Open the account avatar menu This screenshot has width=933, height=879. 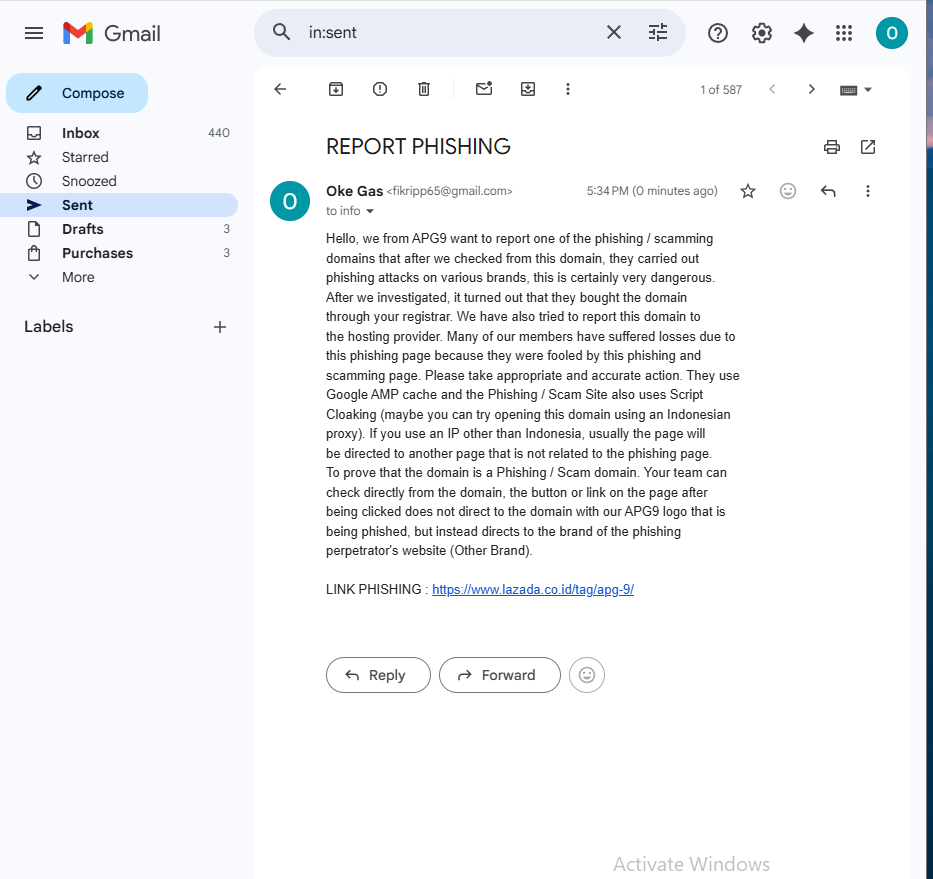click(x=891, y=33)
